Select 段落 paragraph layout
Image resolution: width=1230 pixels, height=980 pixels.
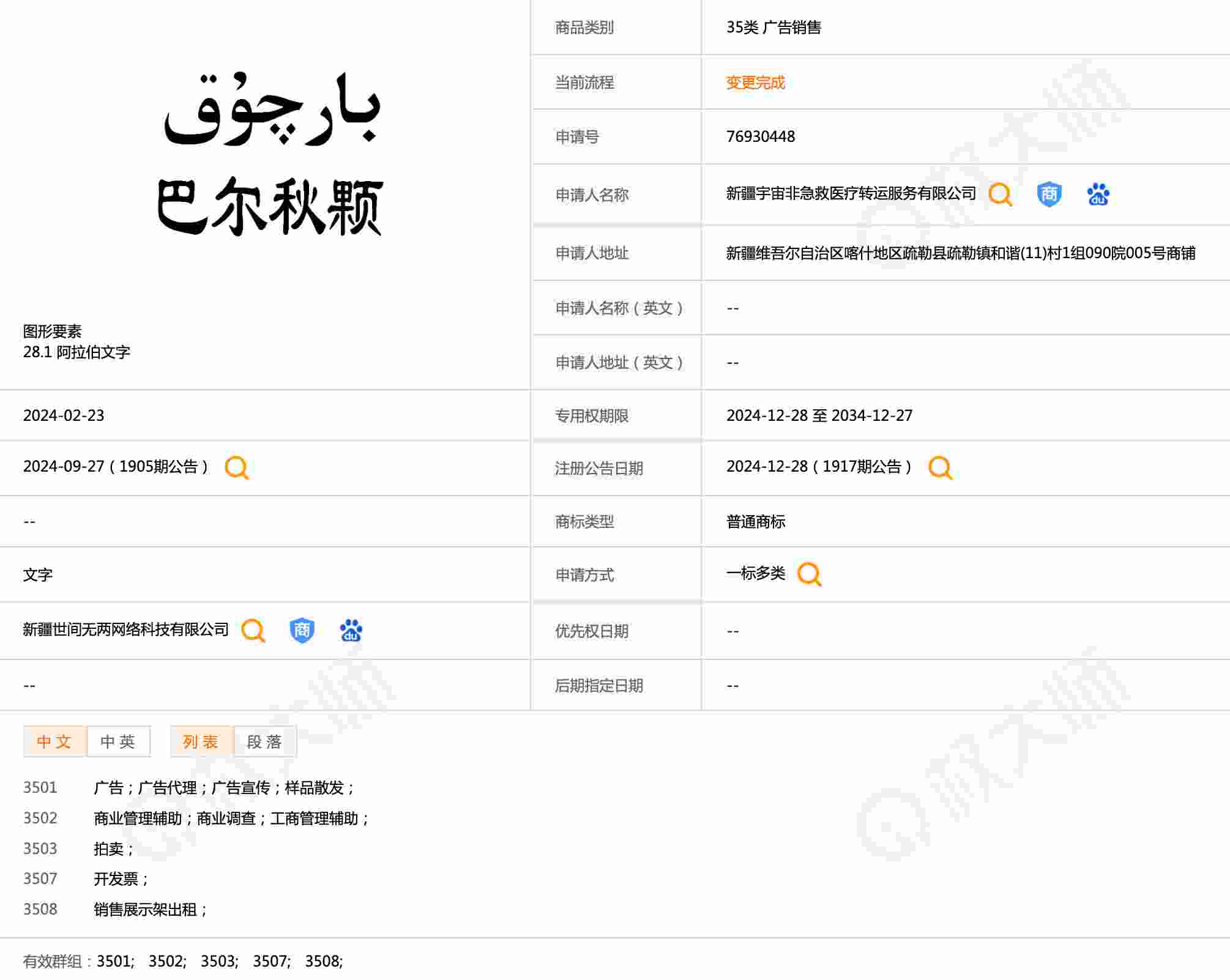pyautogui.click(x=264, y=741)
